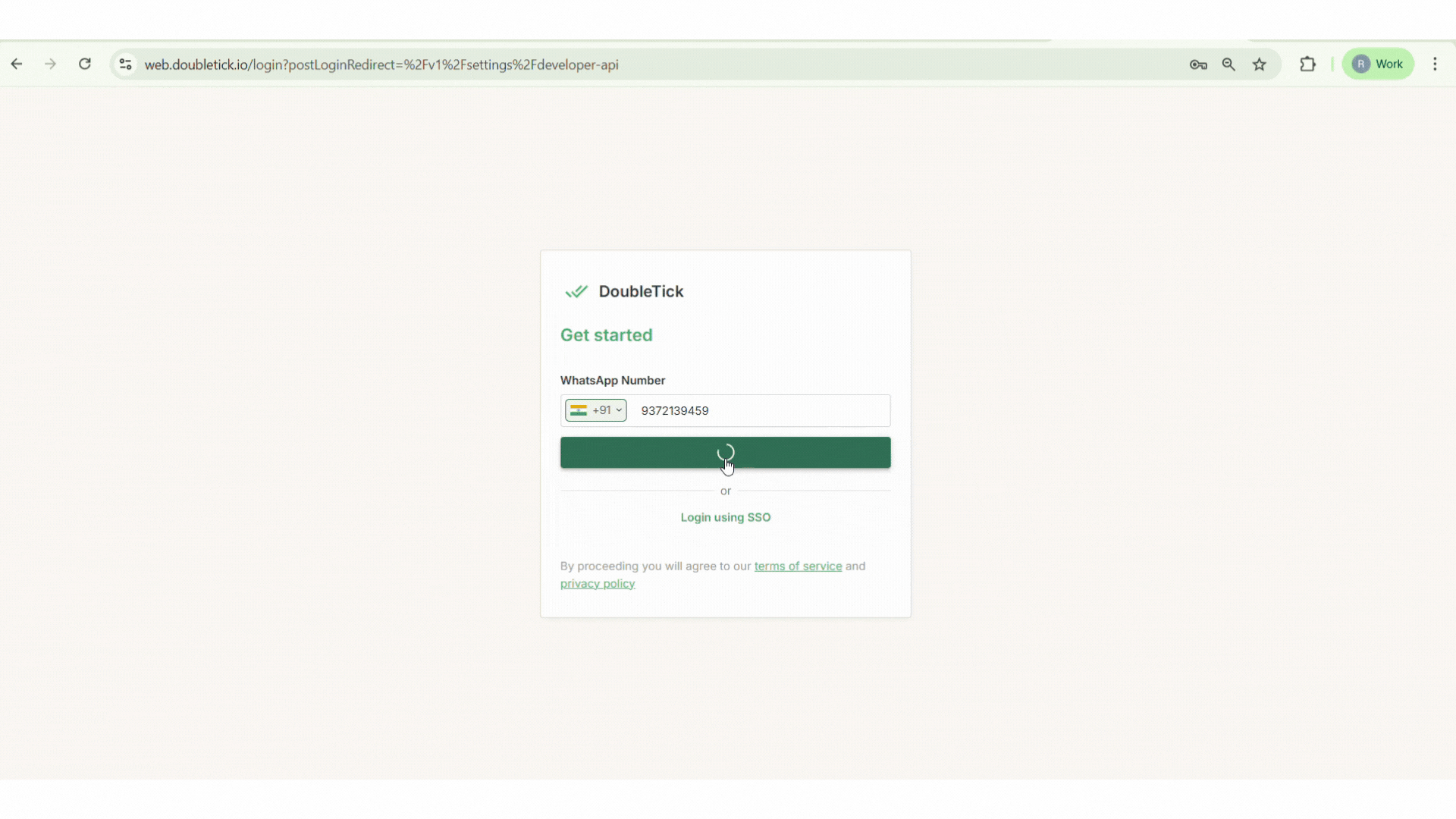
Task: Open the privacy policy link
Action: click(x=598, y=583)
